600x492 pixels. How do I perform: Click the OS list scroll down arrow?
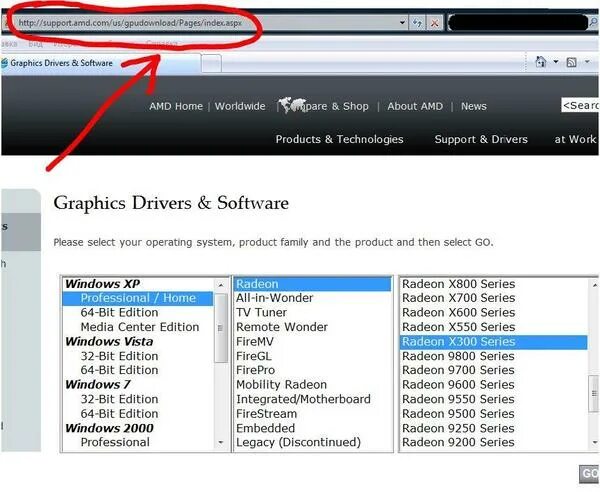(221, 443)
